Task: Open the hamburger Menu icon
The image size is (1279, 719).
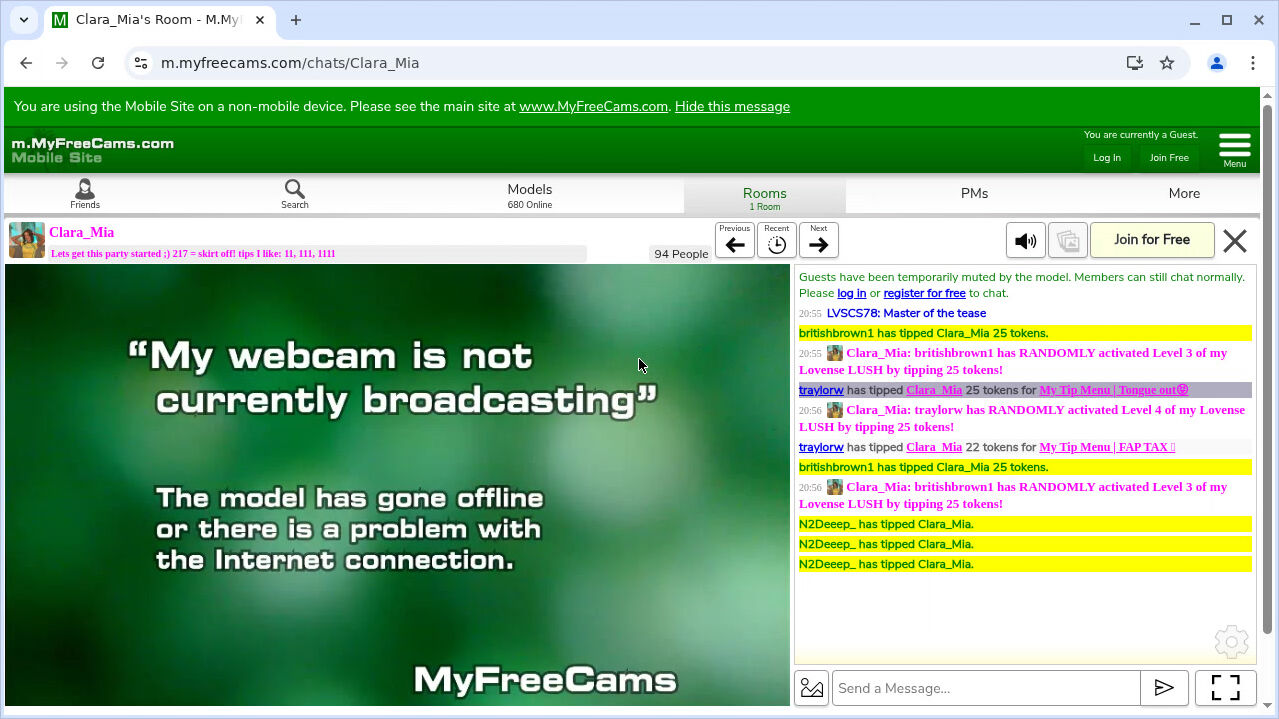Action: point(1234,148)
